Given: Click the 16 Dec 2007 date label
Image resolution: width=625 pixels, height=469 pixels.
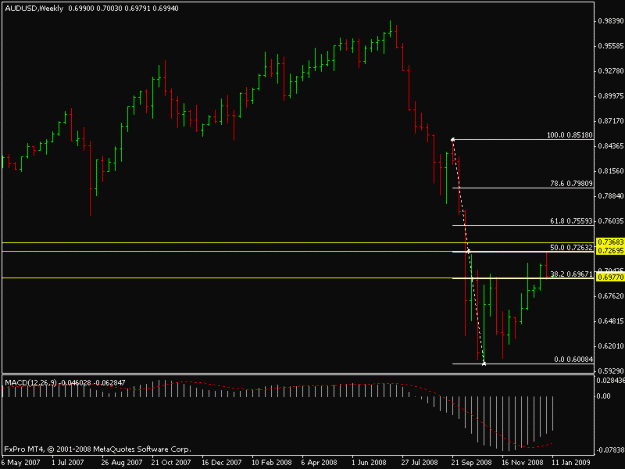Looking at the screenshot, I should (221, 462).
